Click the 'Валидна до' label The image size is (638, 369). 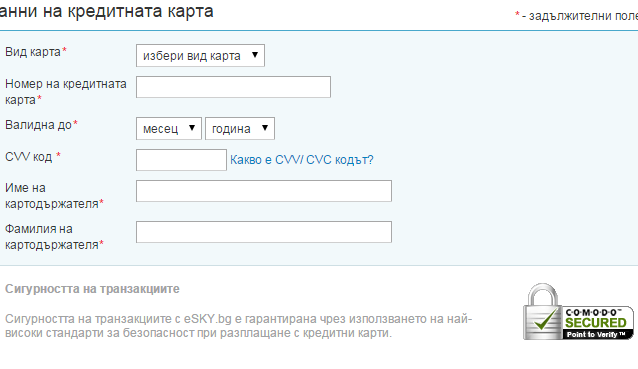[41, 125]
